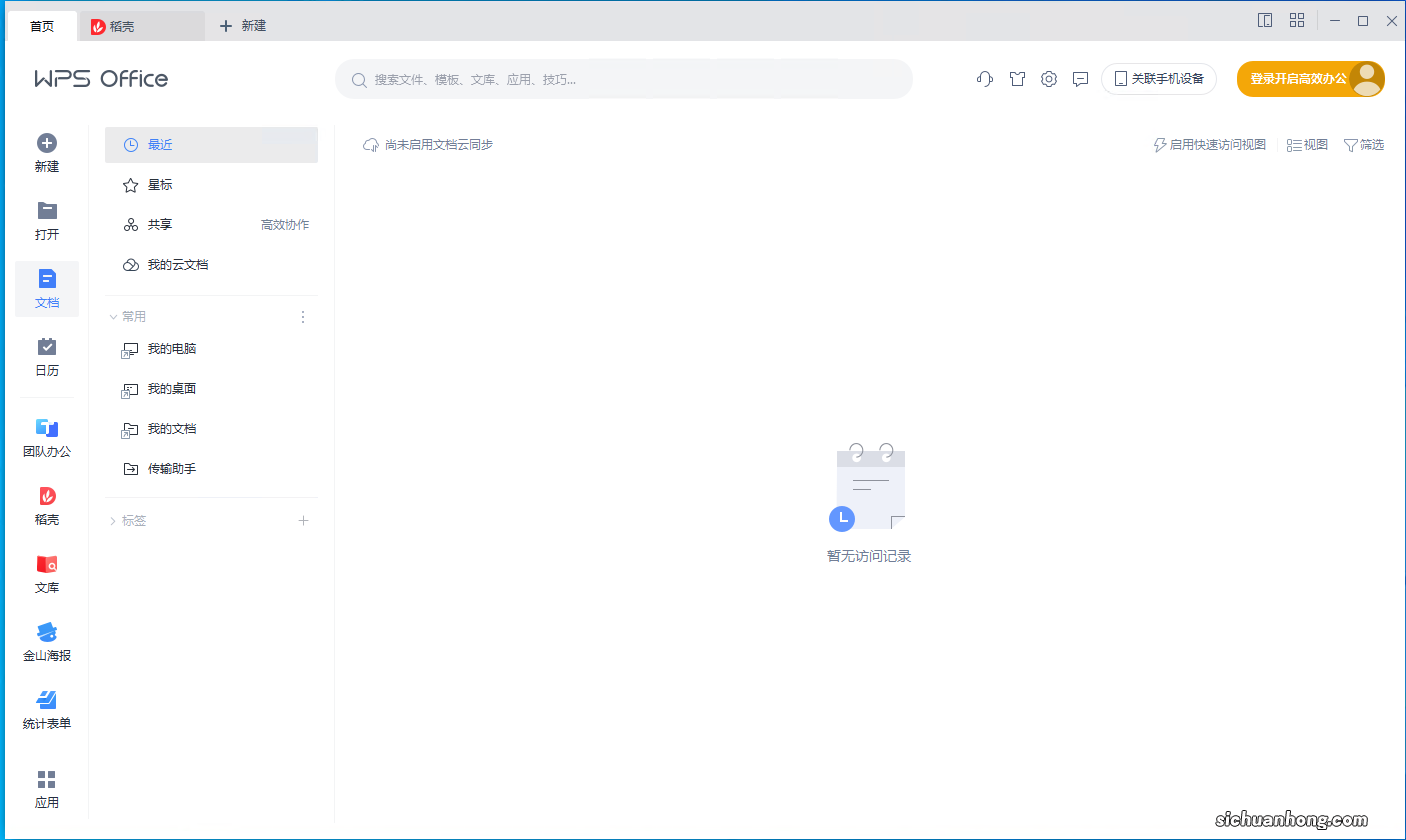Image resolution: width=1406 pixels, height=840 pixels.
Task: Focus the search files and templates field
Action: tap(624, 79)
